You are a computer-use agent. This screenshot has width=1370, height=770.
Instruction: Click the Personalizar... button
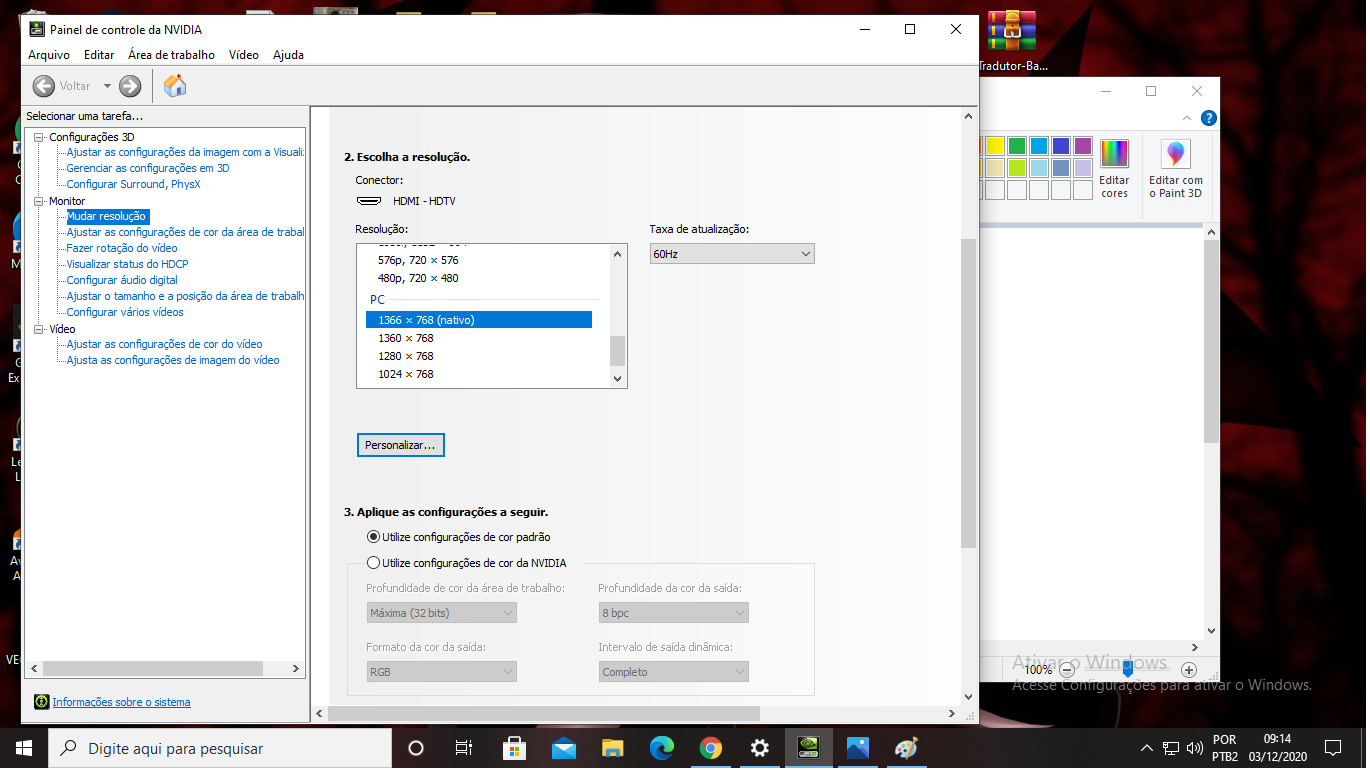pos(400,445)
